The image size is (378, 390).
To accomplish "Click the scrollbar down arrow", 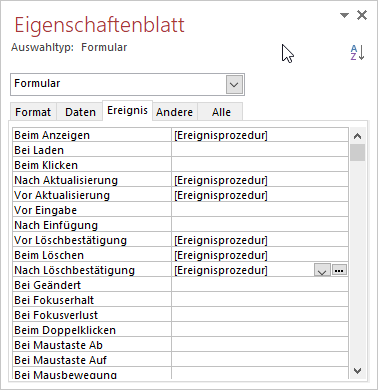I will click(357, 371).
